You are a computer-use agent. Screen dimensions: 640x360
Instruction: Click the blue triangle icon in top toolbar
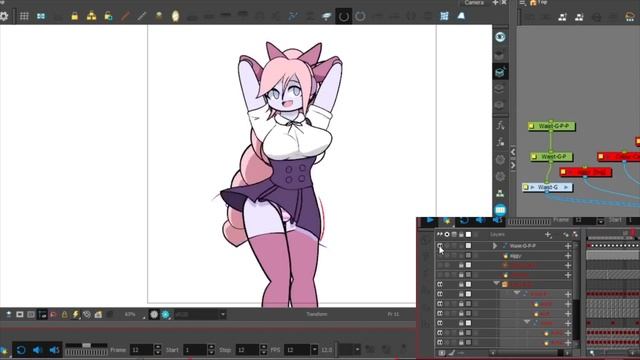click(461, 16)
